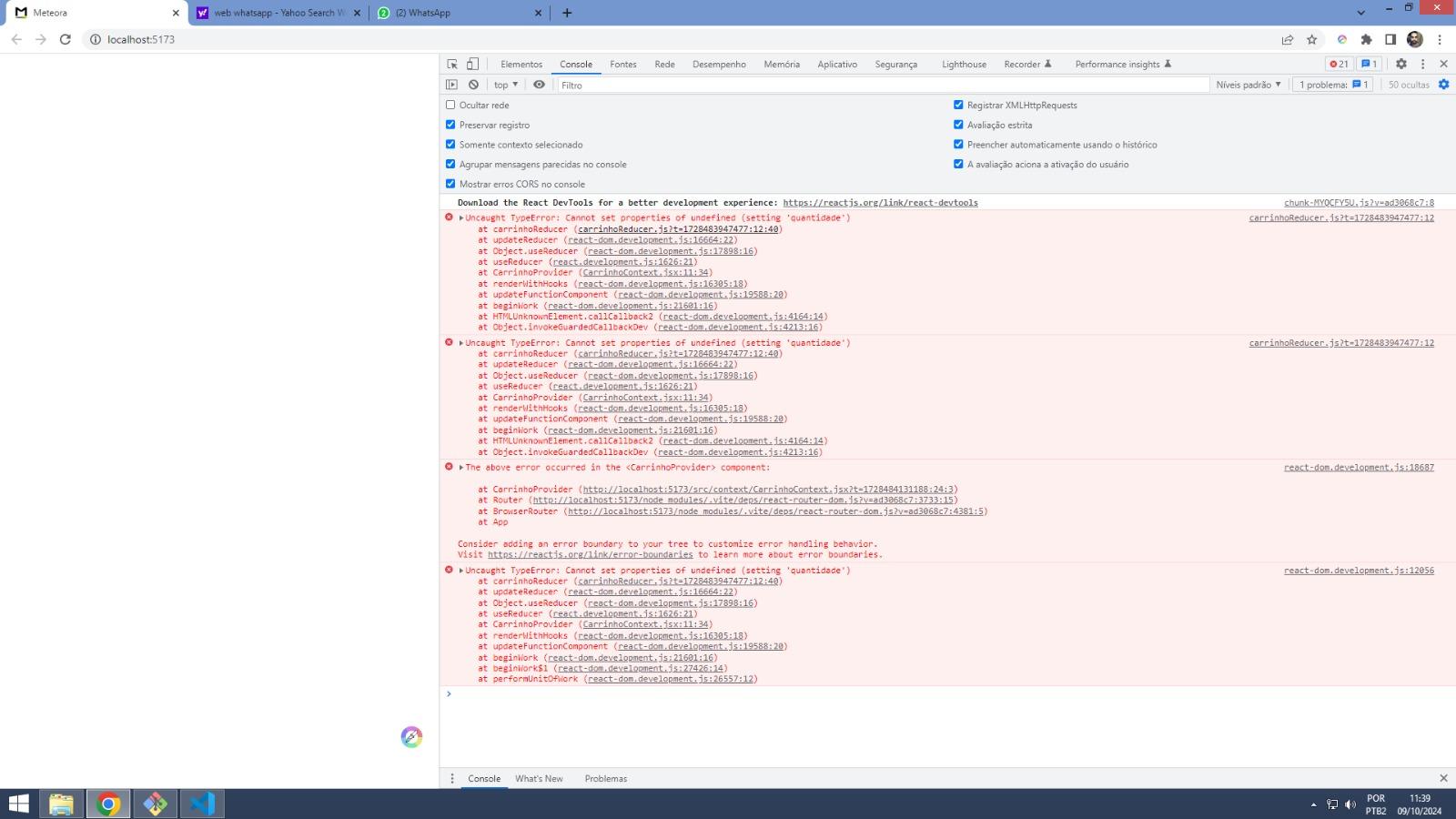Screen dimensions: 1456x819
Task: Switch to Lighthouse tab
Action: tap(964, 65)
